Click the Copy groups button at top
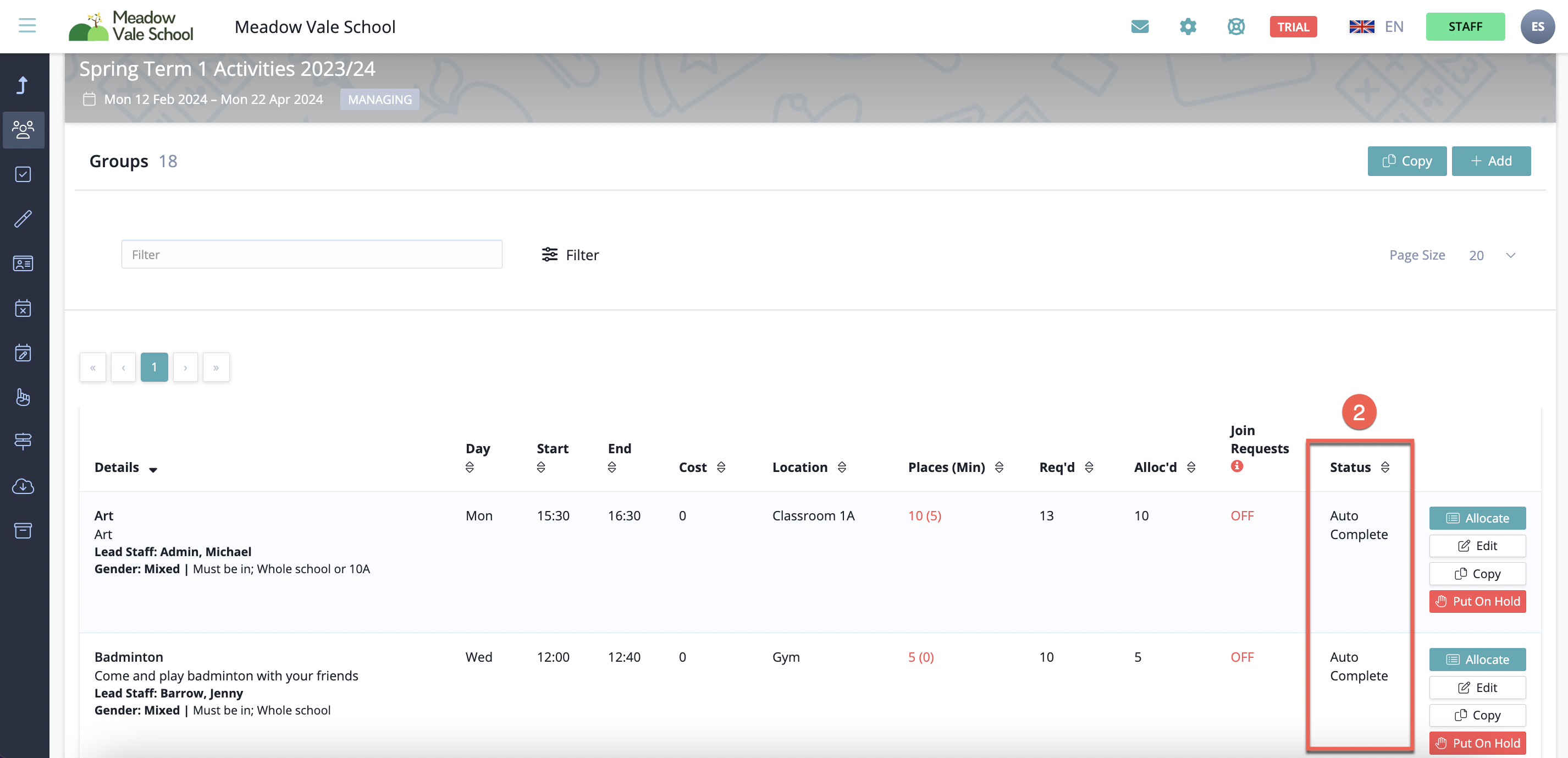 click(x=1407, y=161)
